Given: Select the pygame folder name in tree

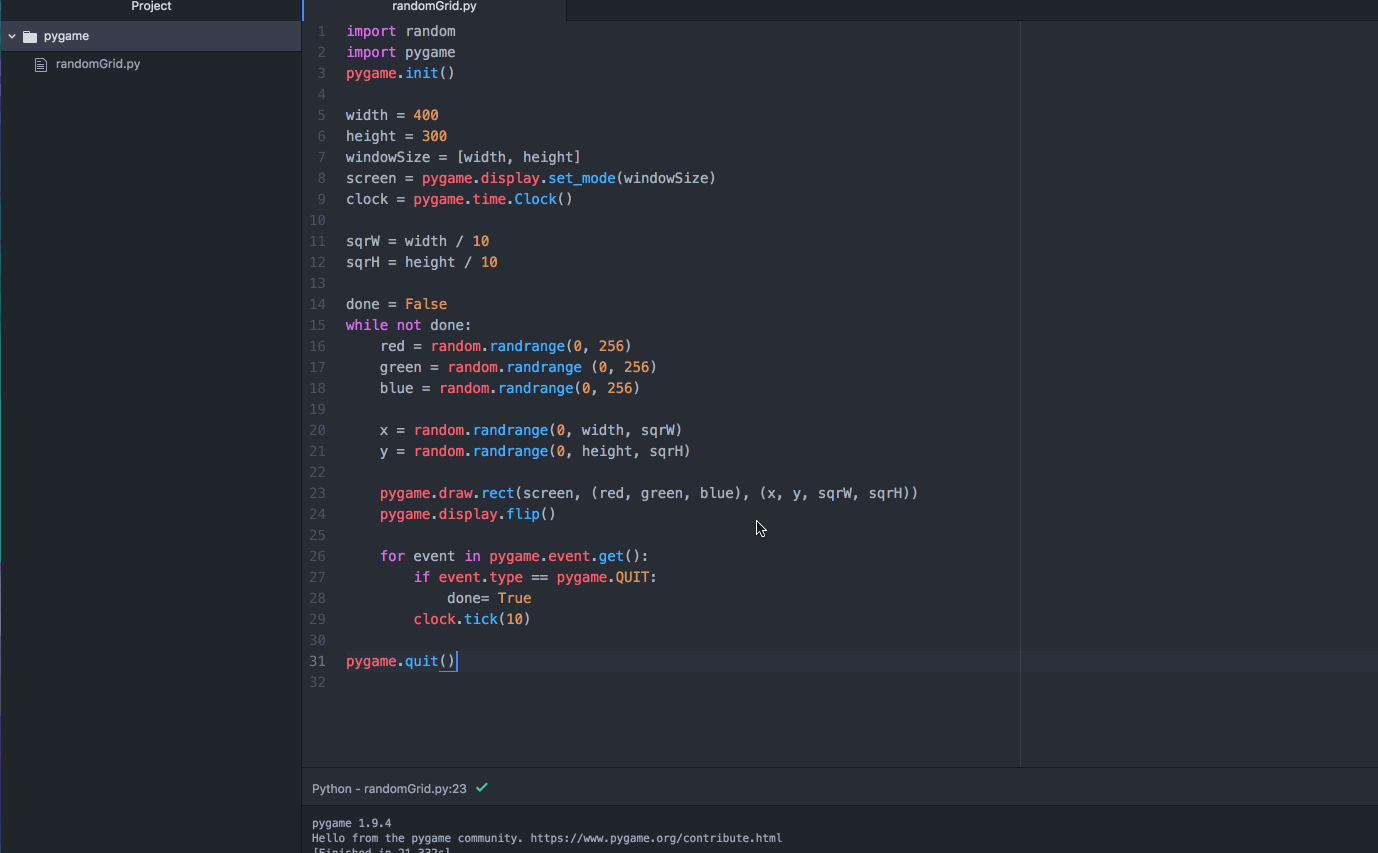Looking at the screenshot, I should point(66,36).
